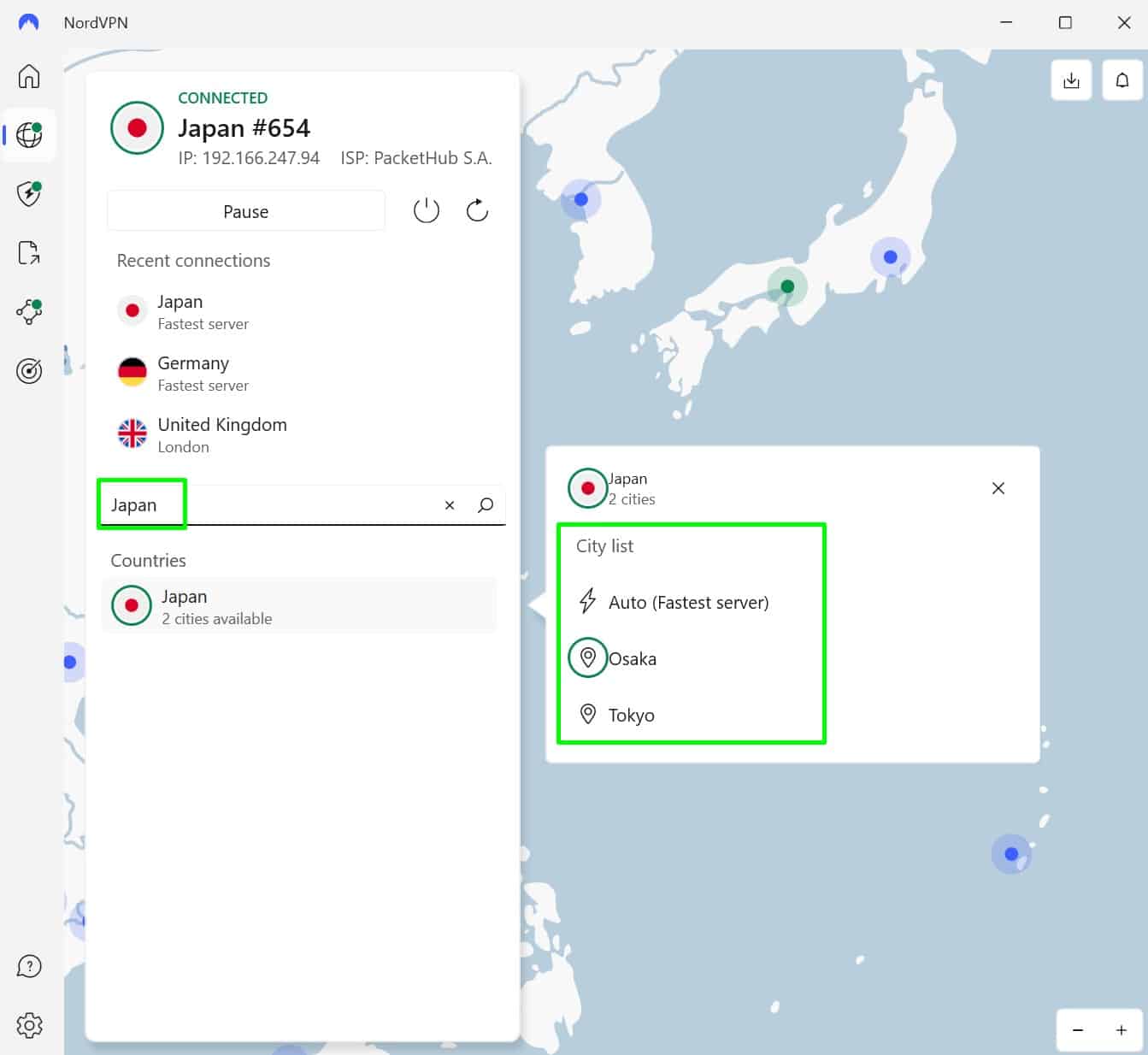Viewport: 1148px width, 1055px height.
Task: Click the download icon button
Action: click(1071, 80)
